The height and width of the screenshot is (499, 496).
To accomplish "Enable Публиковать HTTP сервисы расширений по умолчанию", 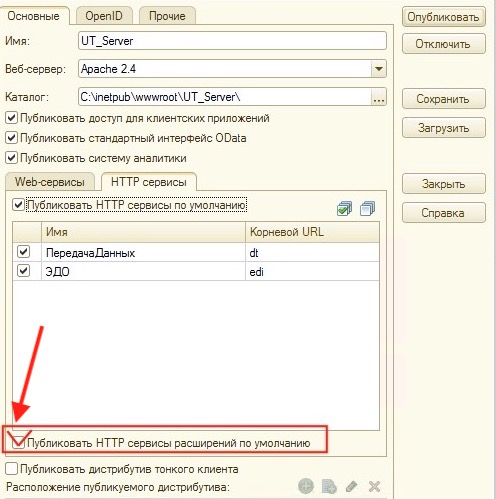I will point(18,443).
